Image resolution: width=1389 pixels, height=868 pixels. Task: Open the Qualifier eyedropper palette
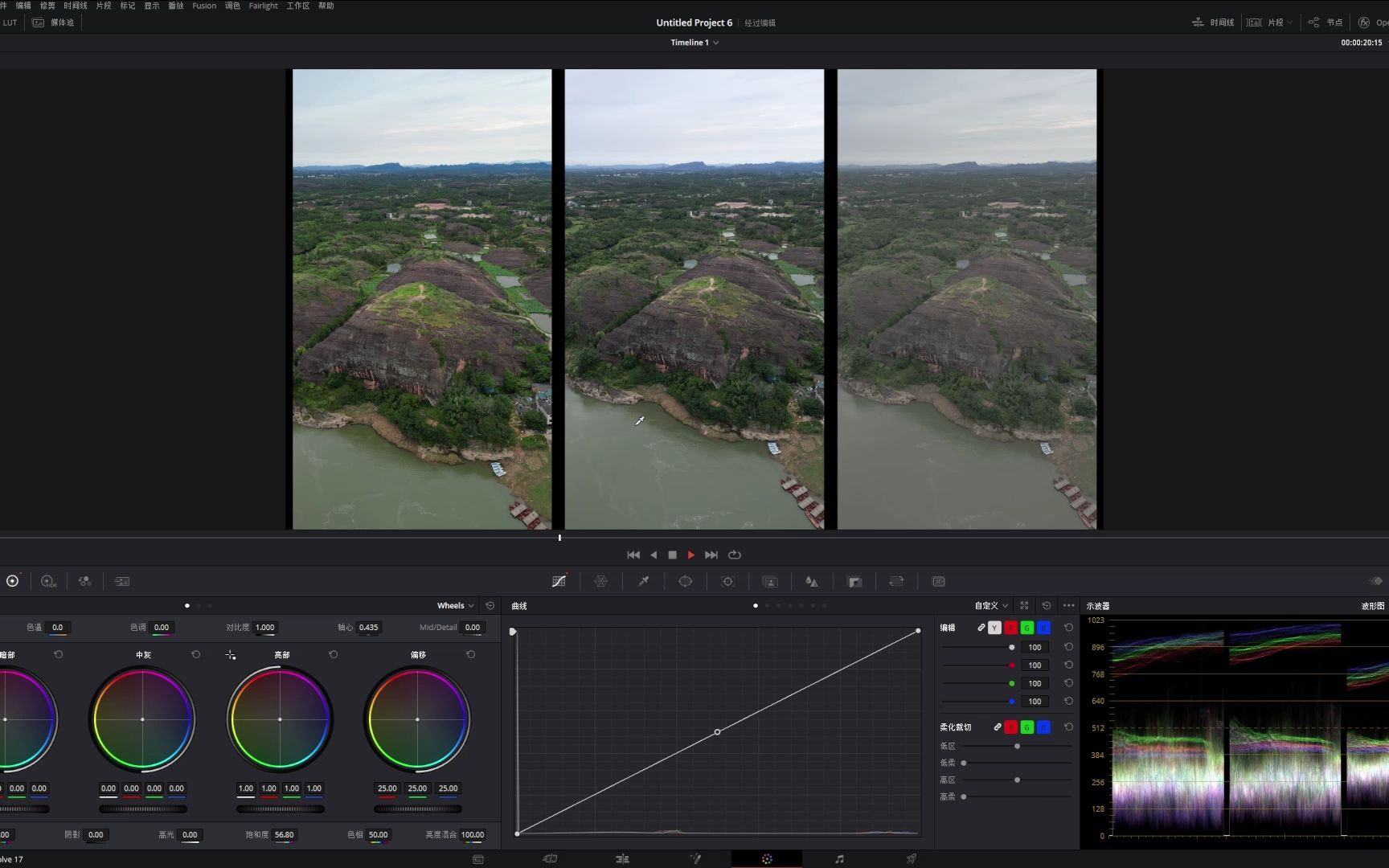[643, 581]
